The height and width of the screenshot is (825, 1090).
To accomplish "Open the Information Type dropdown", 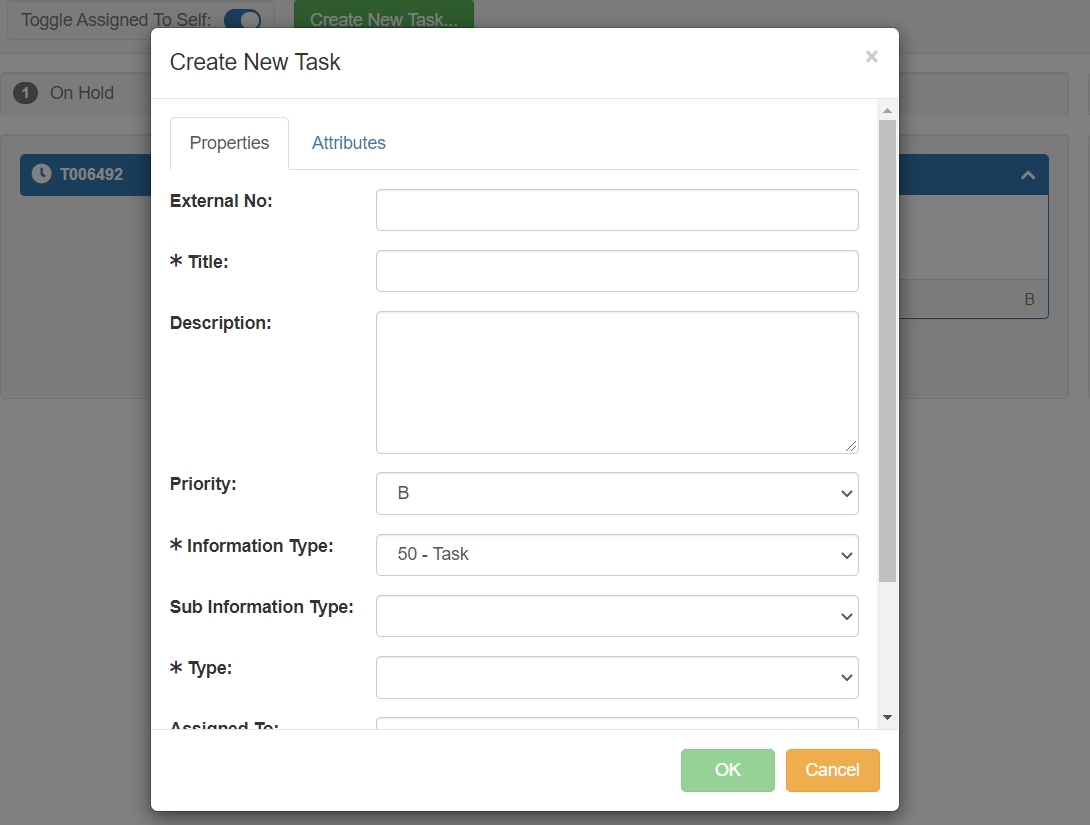I will 617,555.
